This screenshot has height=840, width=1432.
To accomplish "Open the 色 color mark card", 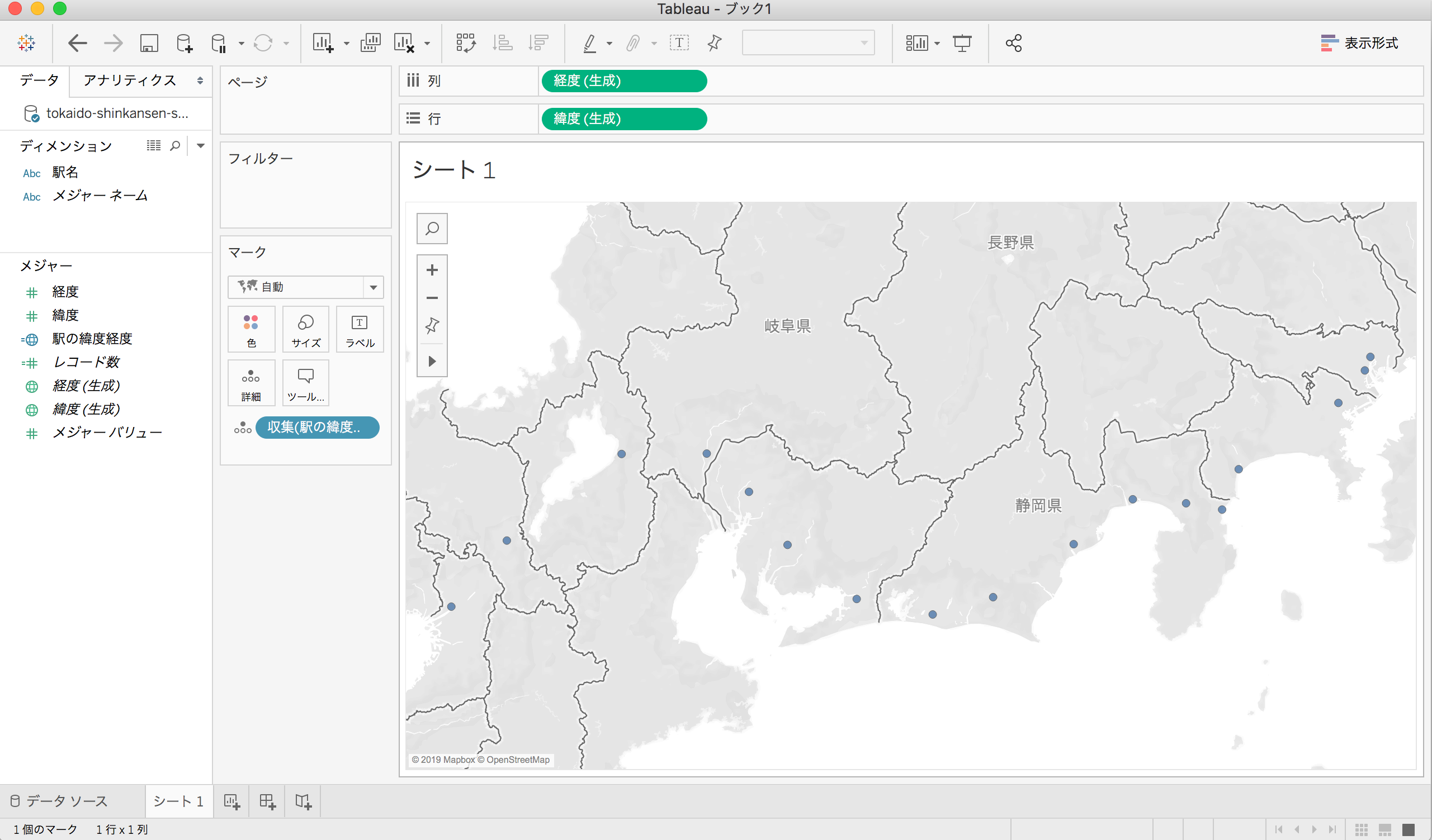I will 251,329.
